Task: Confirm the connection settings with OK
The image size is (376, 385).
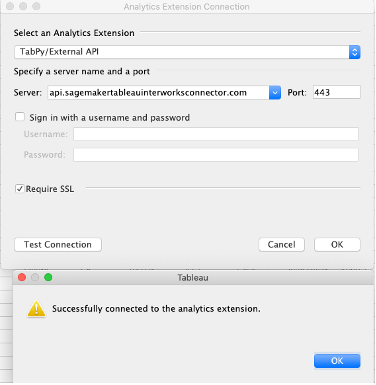Action: pos(337,244)
